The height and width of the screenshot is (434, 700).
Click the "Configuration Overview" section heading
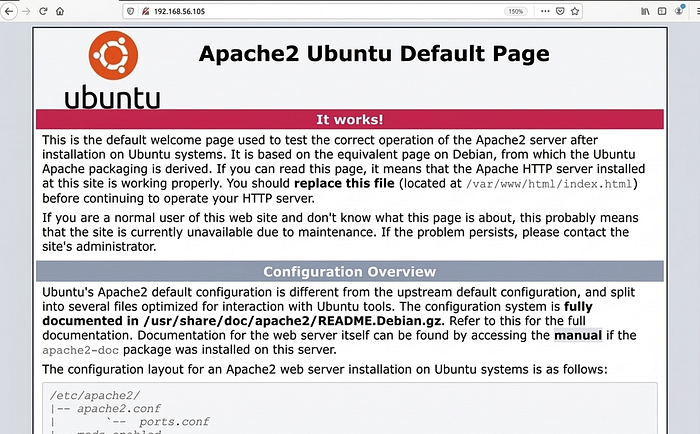[x=350, y=271]
